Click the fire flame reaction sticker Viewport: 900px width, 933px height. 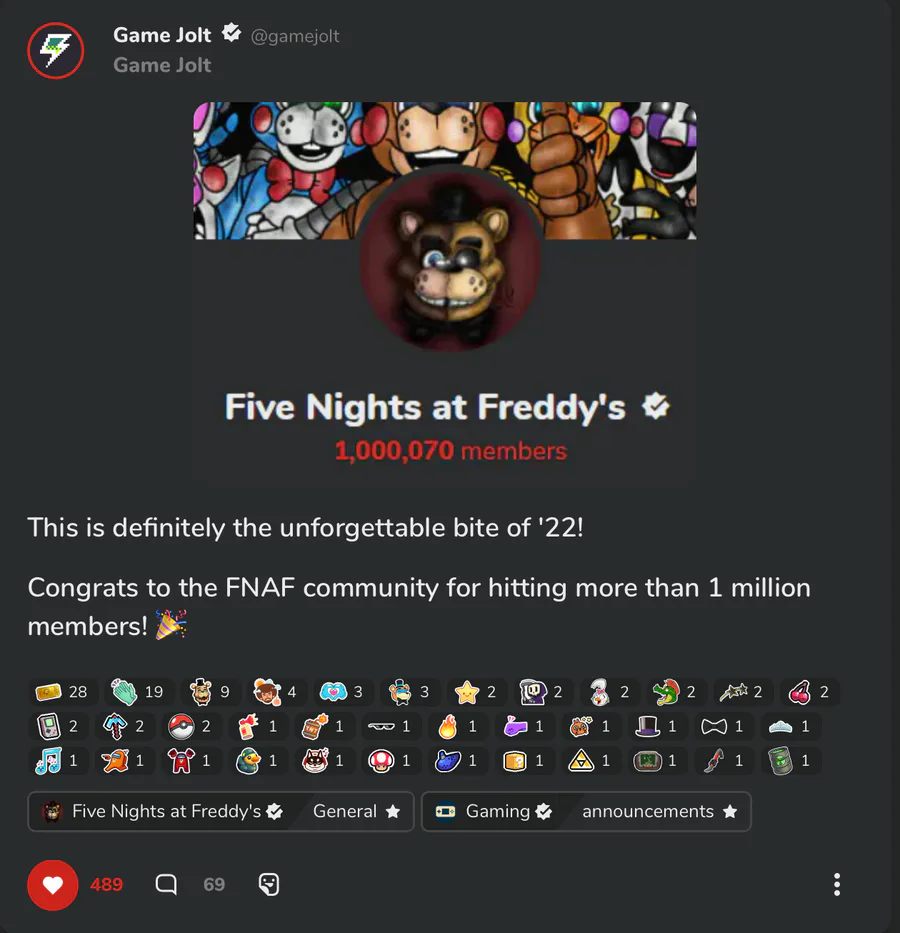click(456, 727)
